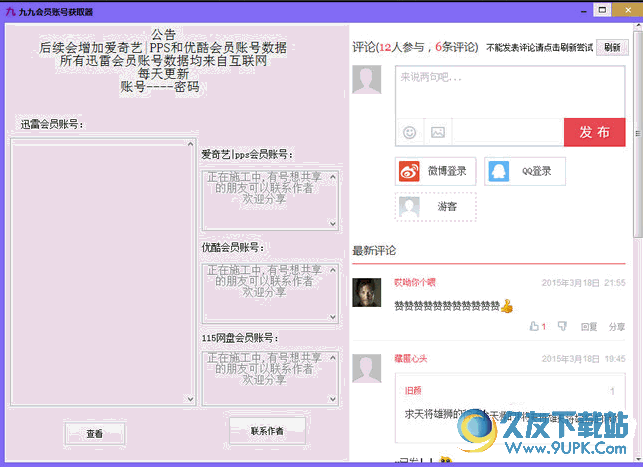Click up arrow of 115网盘 box scrollbar
The image size is (643, 467).
click(x=333, y=358)
